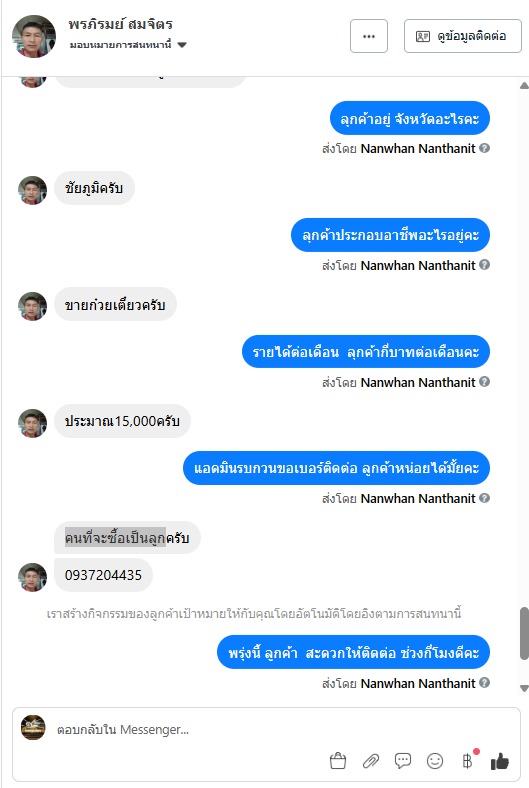This screenshot has width=529, height=788.
Task: Click the customer profile photo in header
Action: [x=34, y=36]
